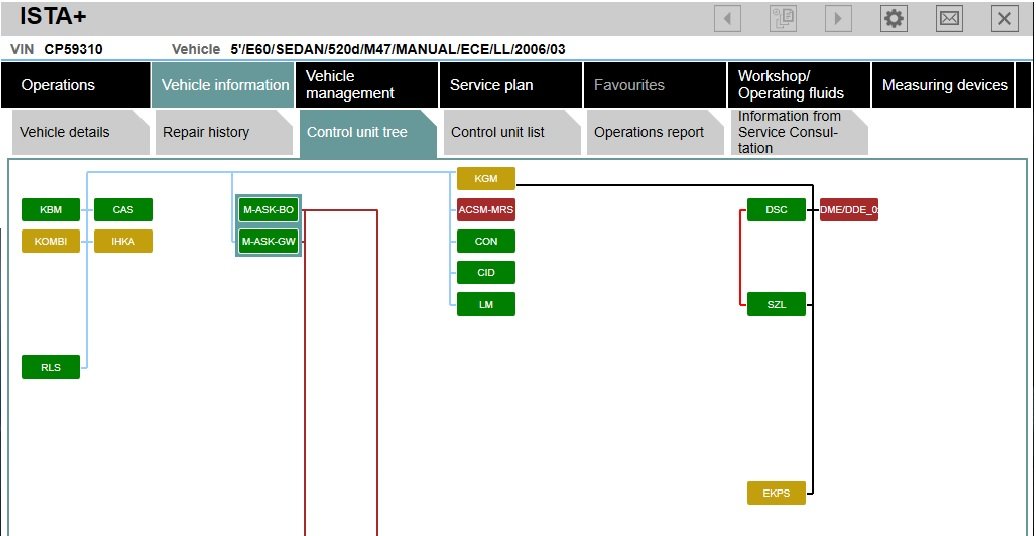The image size is (1036, 536).
Task: Open the settings gear icon
Action: tap(893, 18)
